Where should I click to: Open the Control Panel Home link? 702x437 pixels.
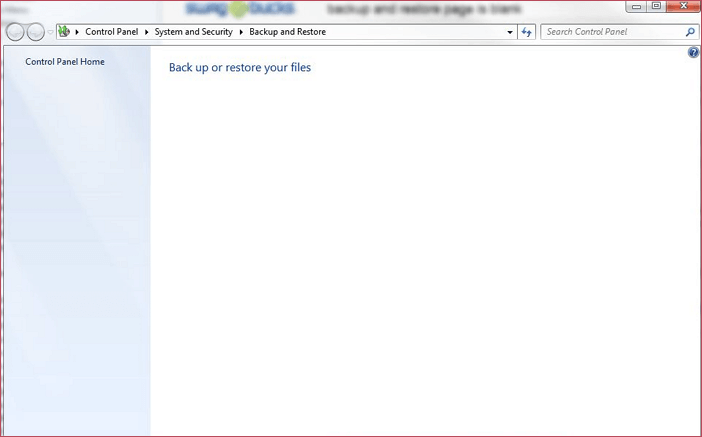(x=65, y=62)
